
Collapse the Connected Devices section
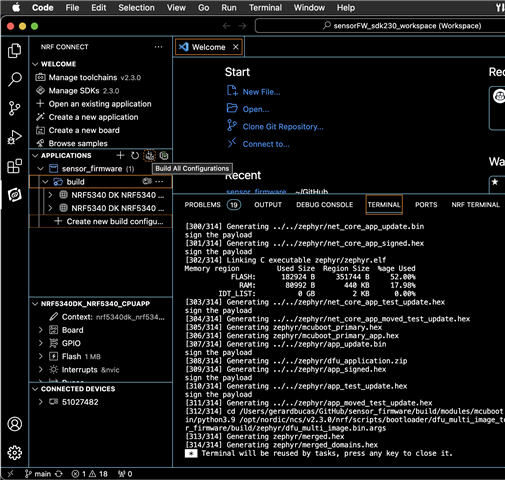[x=35, y=389]
